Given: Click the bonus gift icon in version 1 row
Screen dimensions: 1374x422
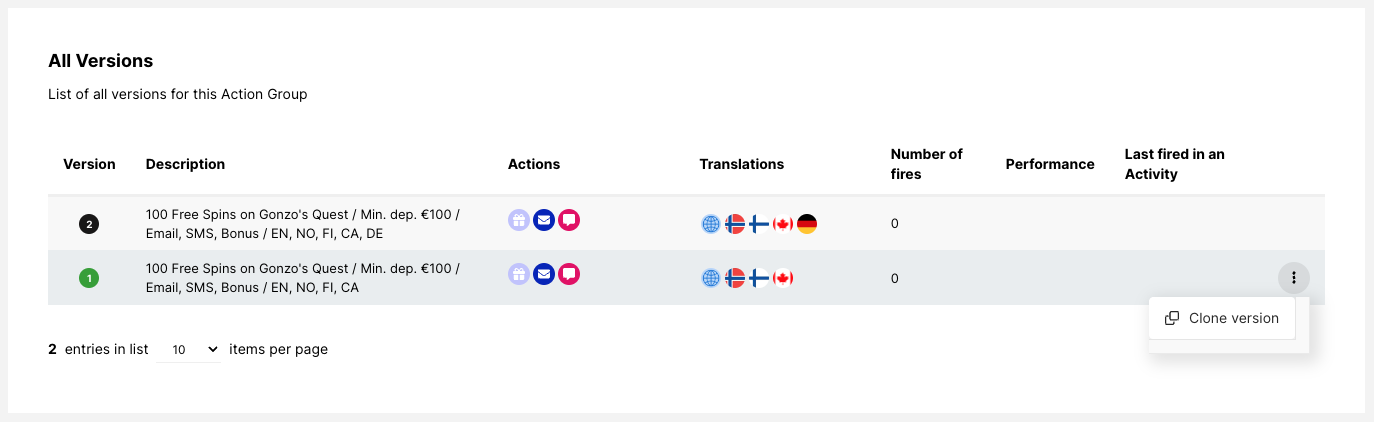Looking at the screenshot, I should [x=518, y=274].
